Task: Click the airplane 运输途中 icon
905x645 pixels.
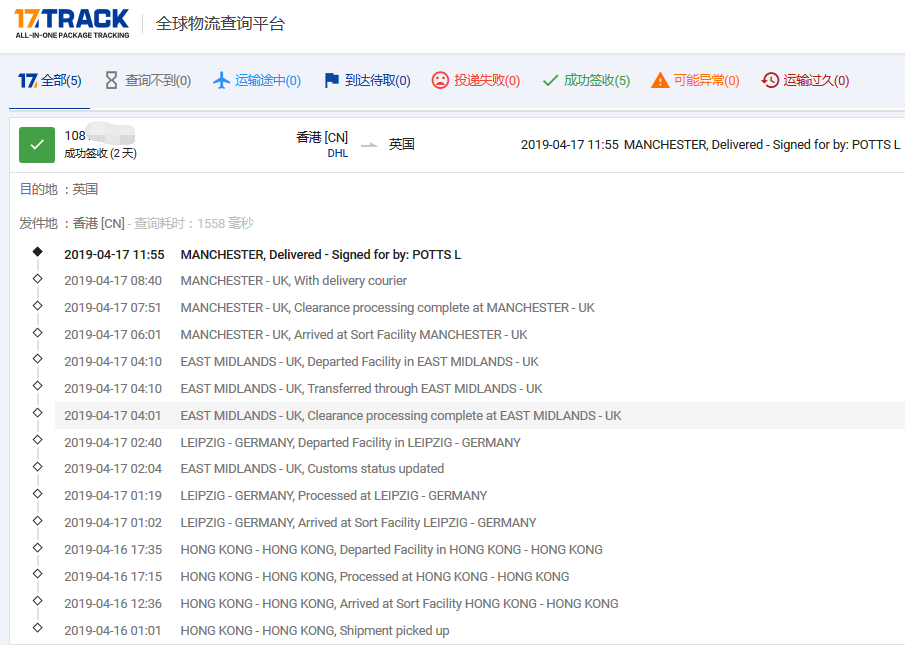Action: (222, 81)
